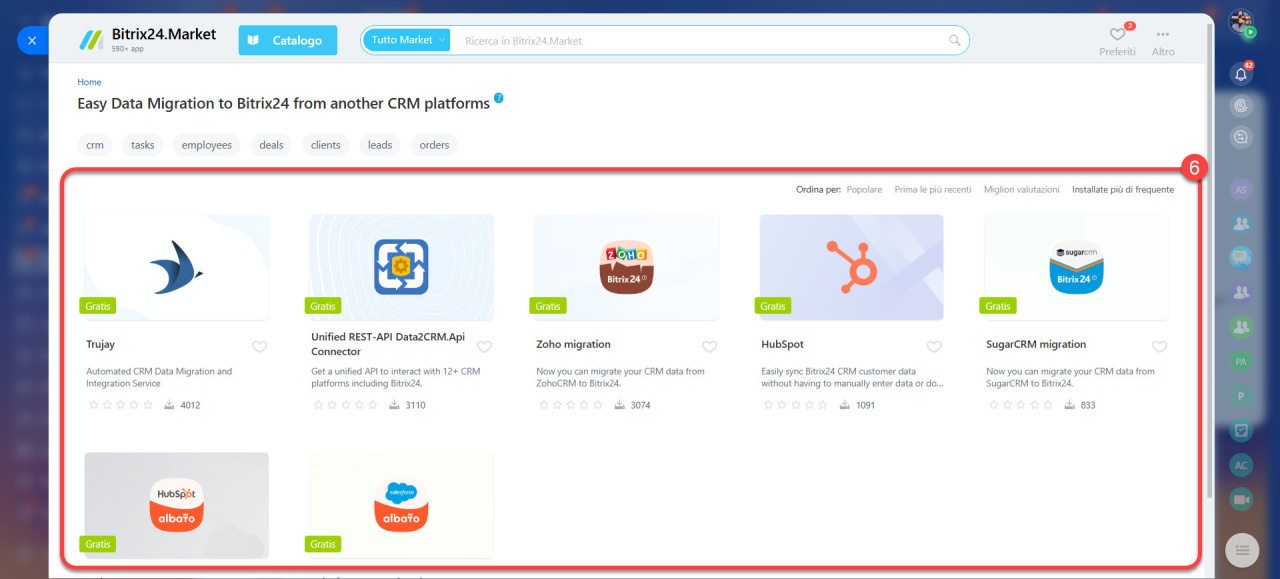Screen dimensions: 1280x579
Task: Open notifications bell with 42 badge
Action: (1241, 73)
